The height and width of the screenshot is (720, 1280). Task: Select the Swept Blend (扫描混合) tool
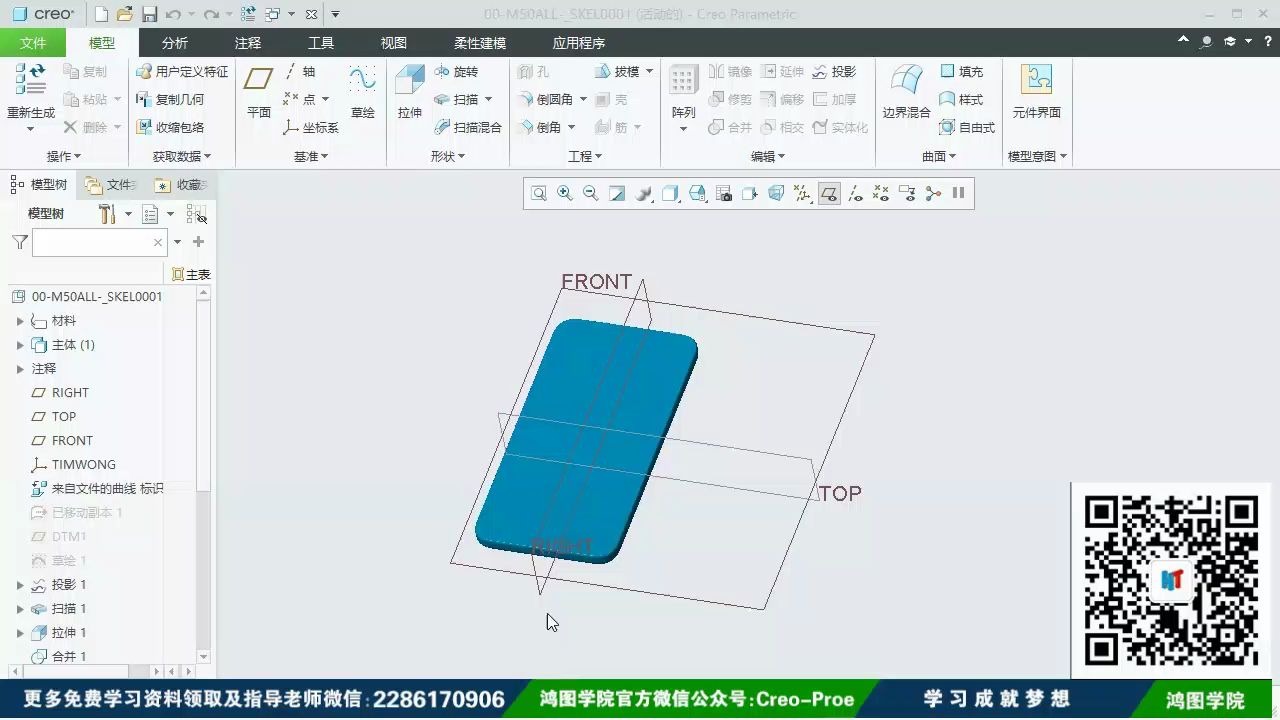(468, 127)
